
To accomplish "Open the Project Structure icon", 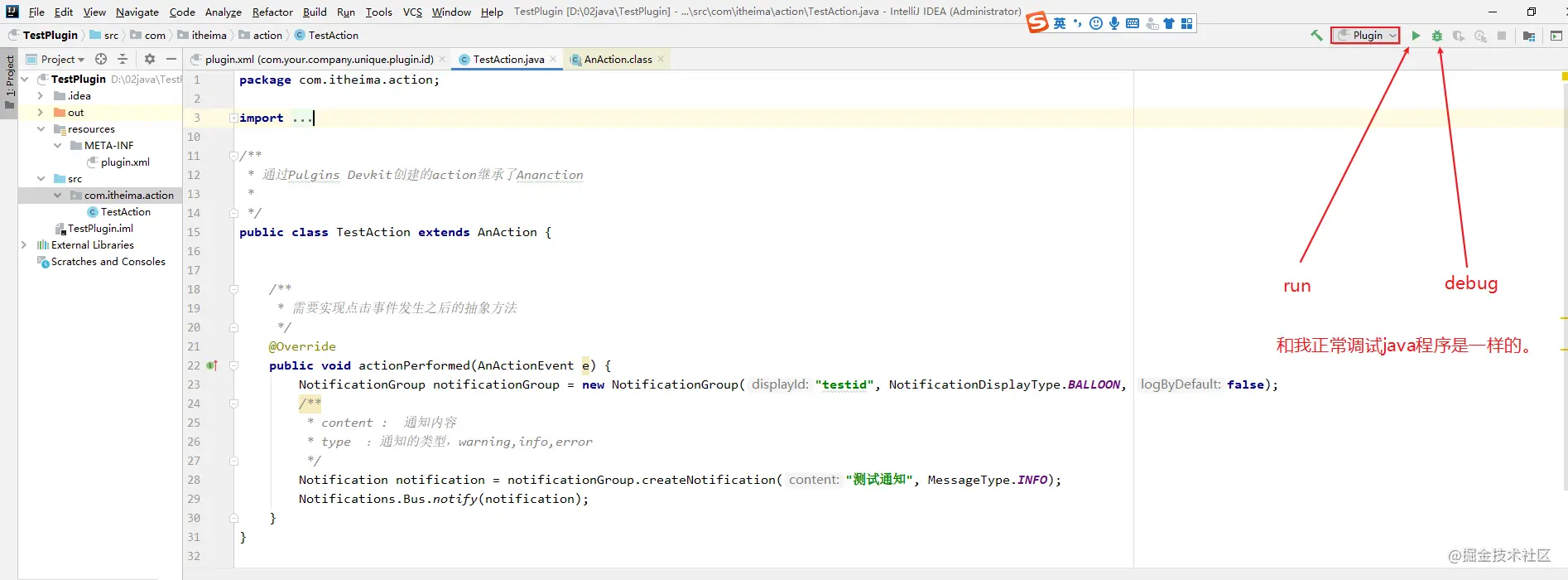I will coord(1529,36).
